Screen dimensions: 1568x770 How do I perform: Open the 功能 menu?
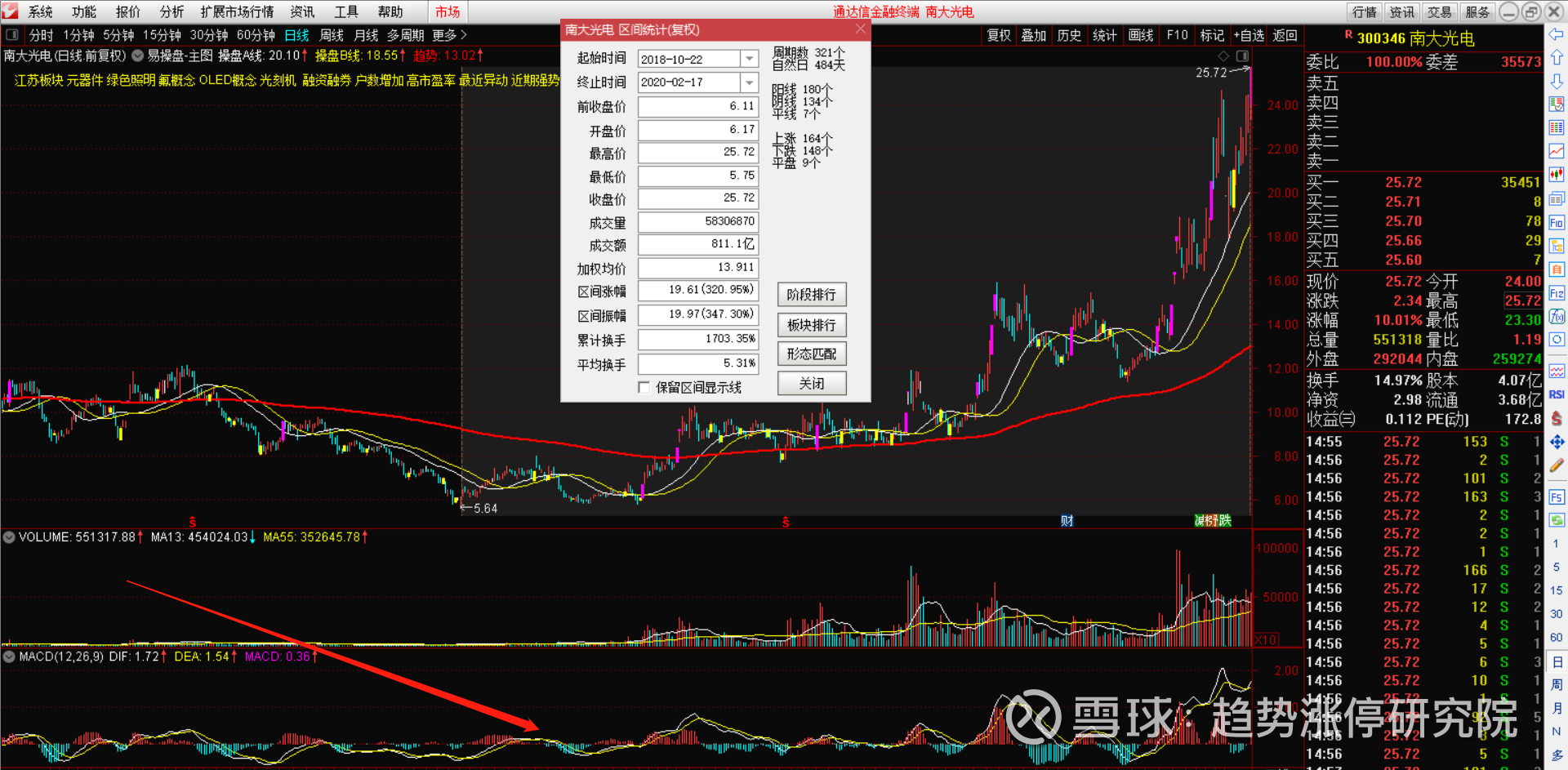[84, 11]
